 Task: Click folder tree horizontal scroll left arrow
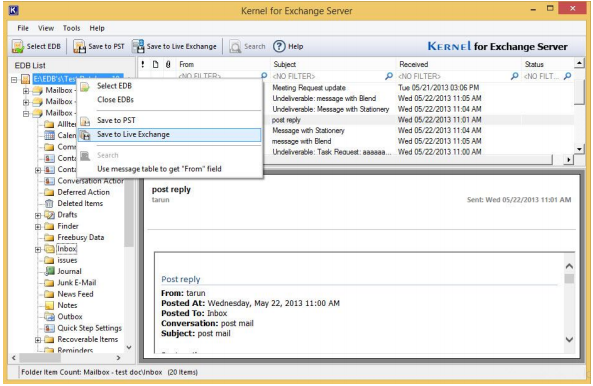point(14,358)
